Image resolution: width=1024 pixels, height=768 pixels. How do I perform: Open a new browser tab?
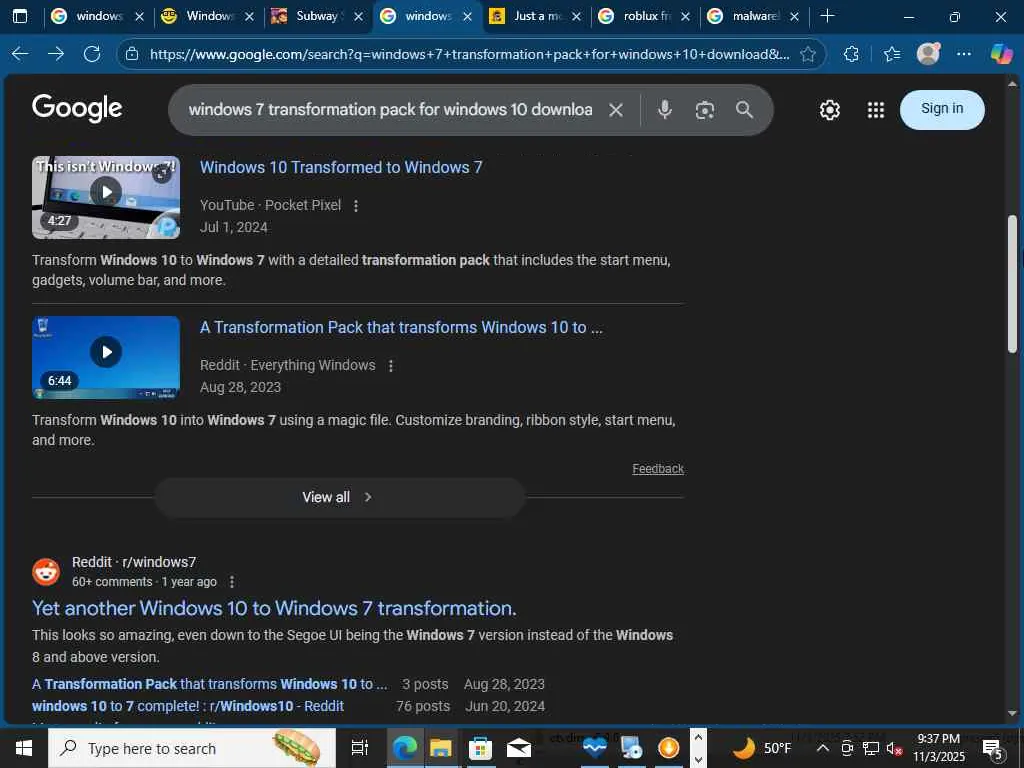827,16
